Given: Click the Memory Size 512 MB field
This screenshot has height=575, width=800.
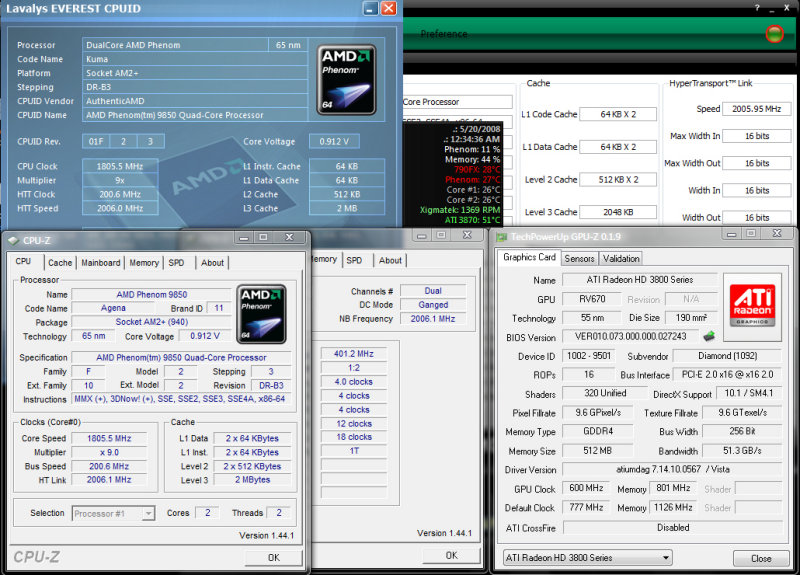Looking at the screenshot, I should point(597,451).
